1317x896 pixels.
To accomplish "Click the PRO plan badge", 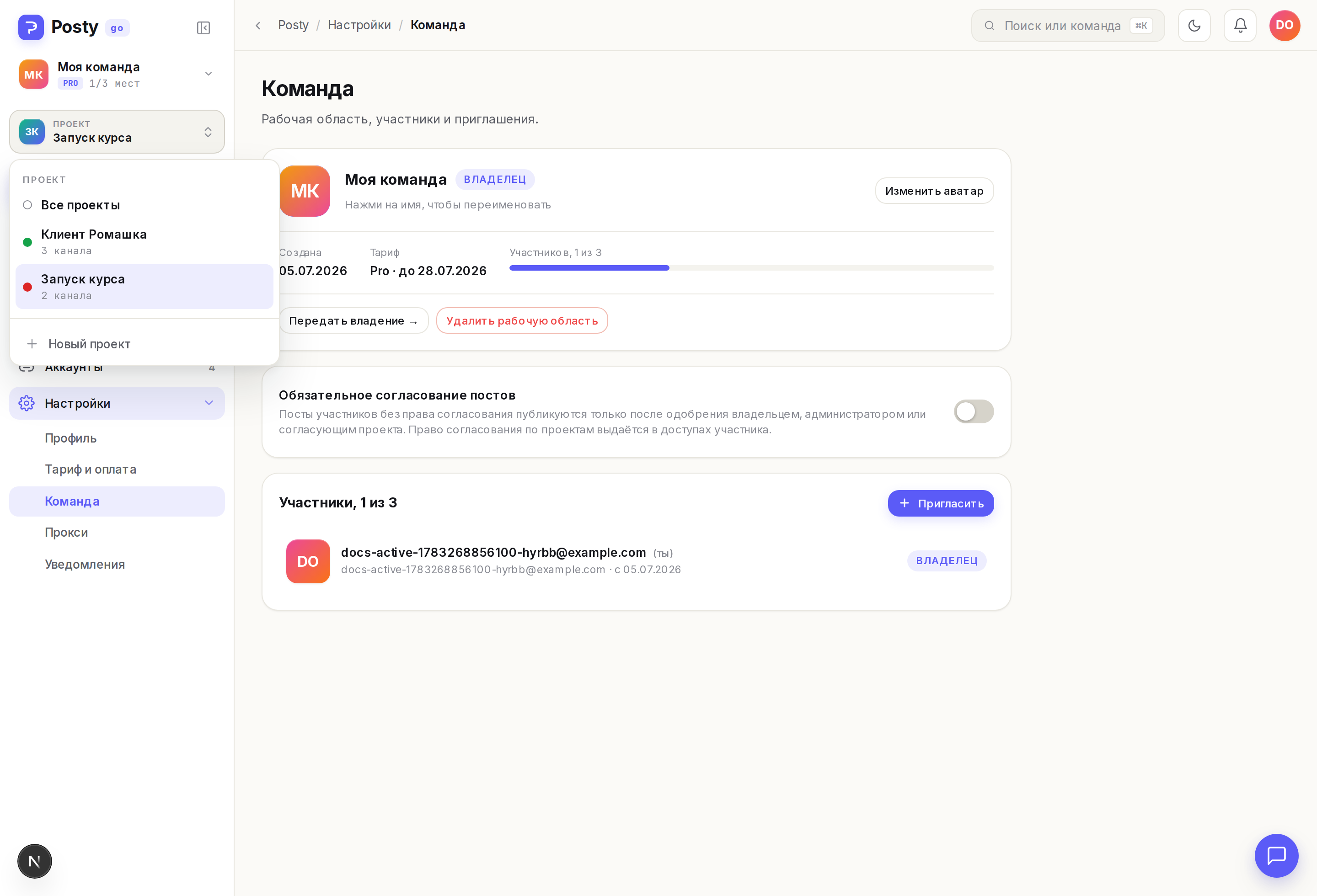I will tap(70, 83).
